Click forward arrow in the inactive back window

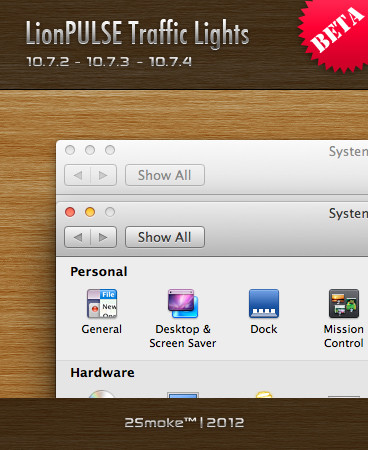coord(103,175)
